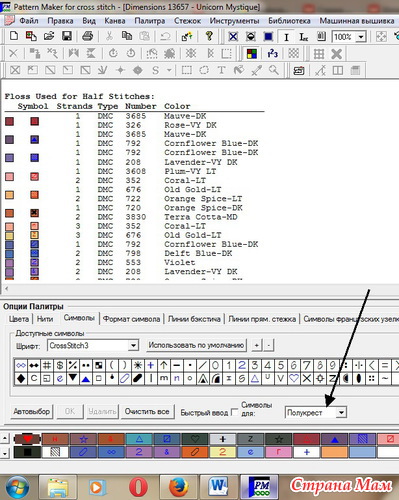Screen dimensions: 399x500
Task: Click 'Использовать по умолчанию' button
Action: click(196, 345)
